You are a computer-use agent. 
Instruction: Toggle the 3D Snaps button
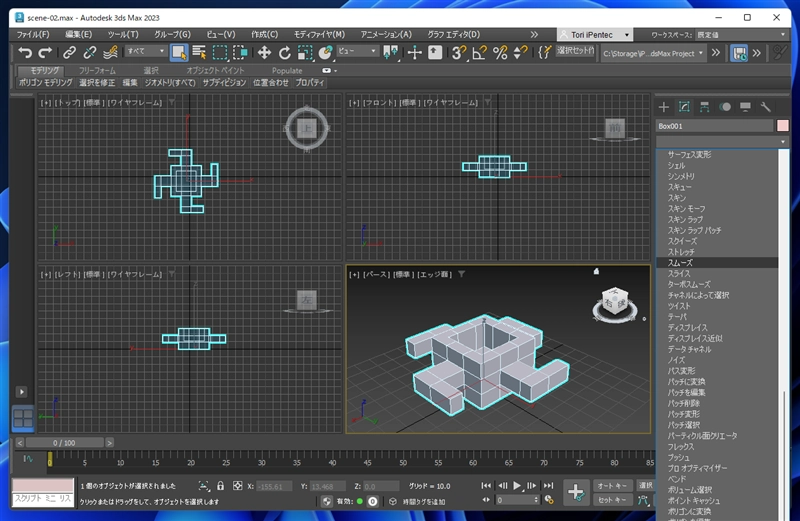459,52
